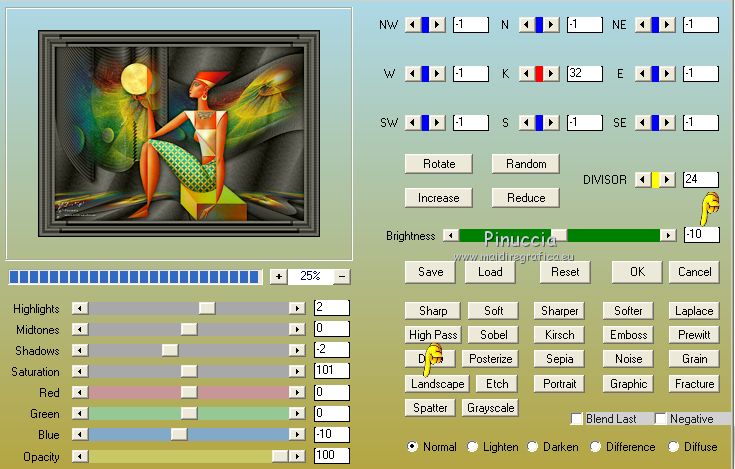Viewport: 735px width, 469px height.
Task: Apply the Landscape preset
Action: (437, 384)
